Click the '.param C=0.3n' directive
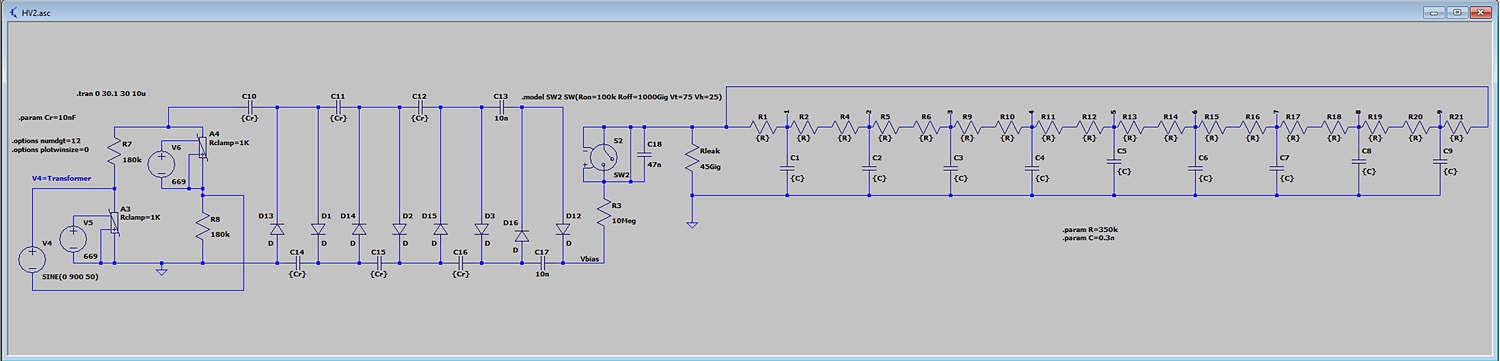1500x361 pixels. (x=1088, y=239)
